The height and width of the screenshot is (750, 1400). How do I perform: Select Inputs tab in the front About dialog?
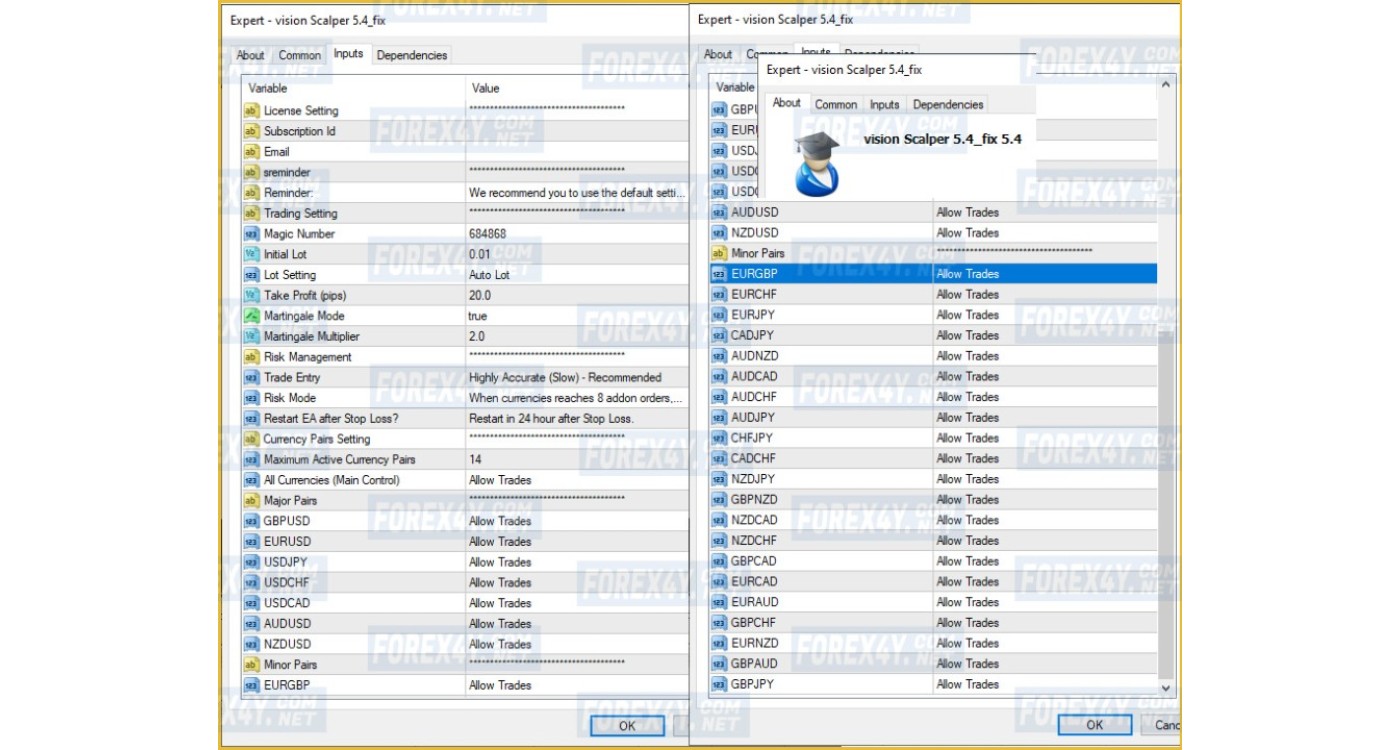click(x=884, y=104)
